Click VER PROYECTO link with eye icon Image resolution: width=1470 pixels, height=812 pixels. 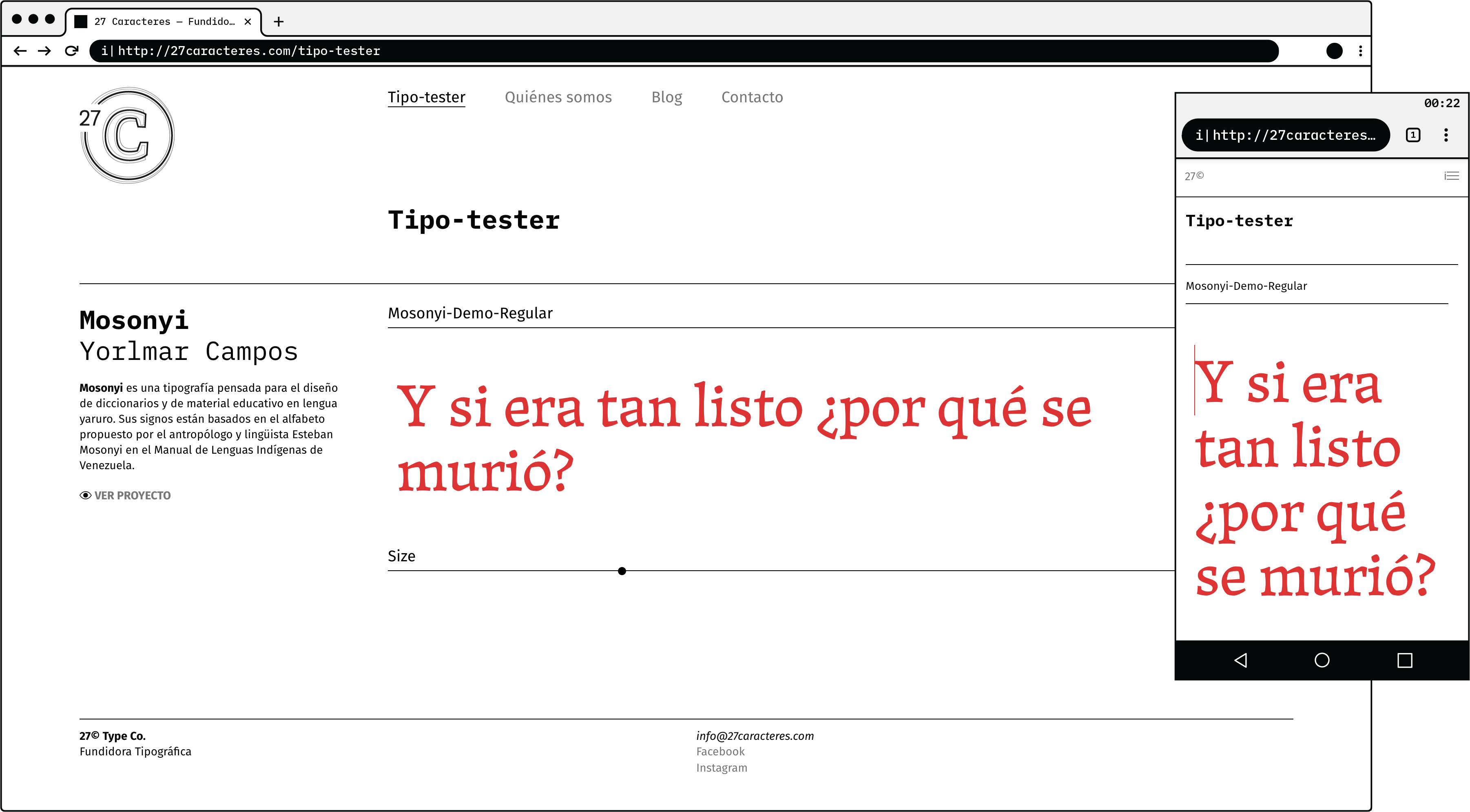point(126,495)
